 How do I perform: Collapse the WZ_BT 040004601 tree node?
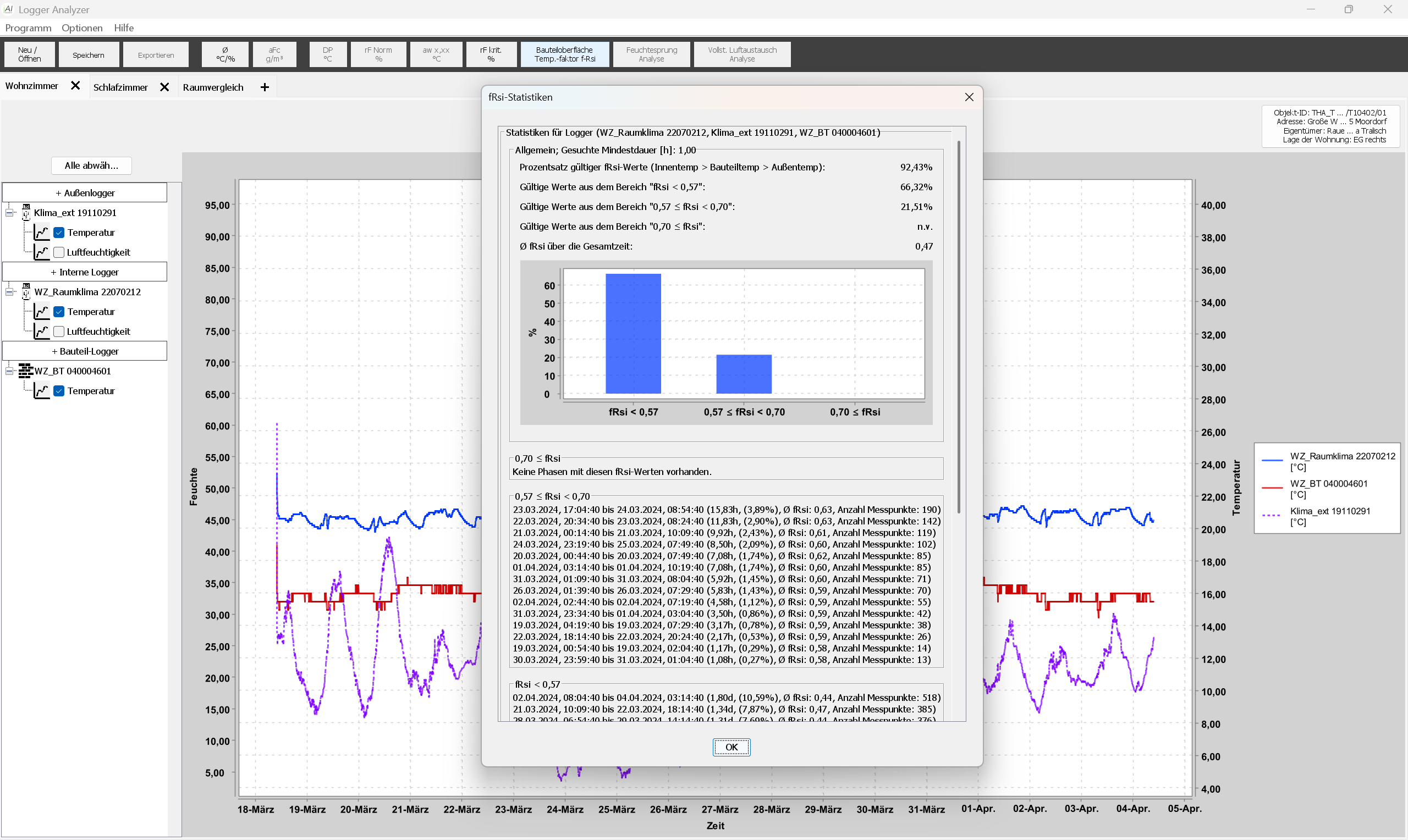[9, 371]
